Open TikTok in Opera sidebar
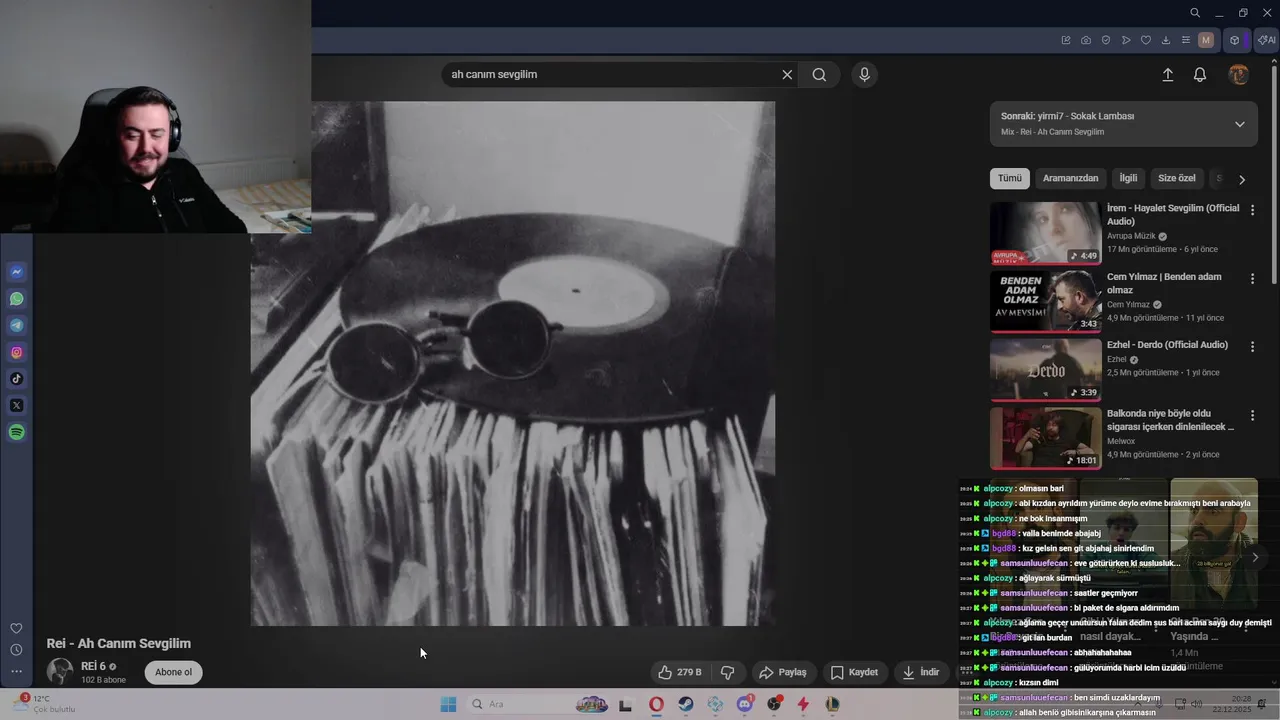This screenshot has height=720, width=1280. [16, 379]
